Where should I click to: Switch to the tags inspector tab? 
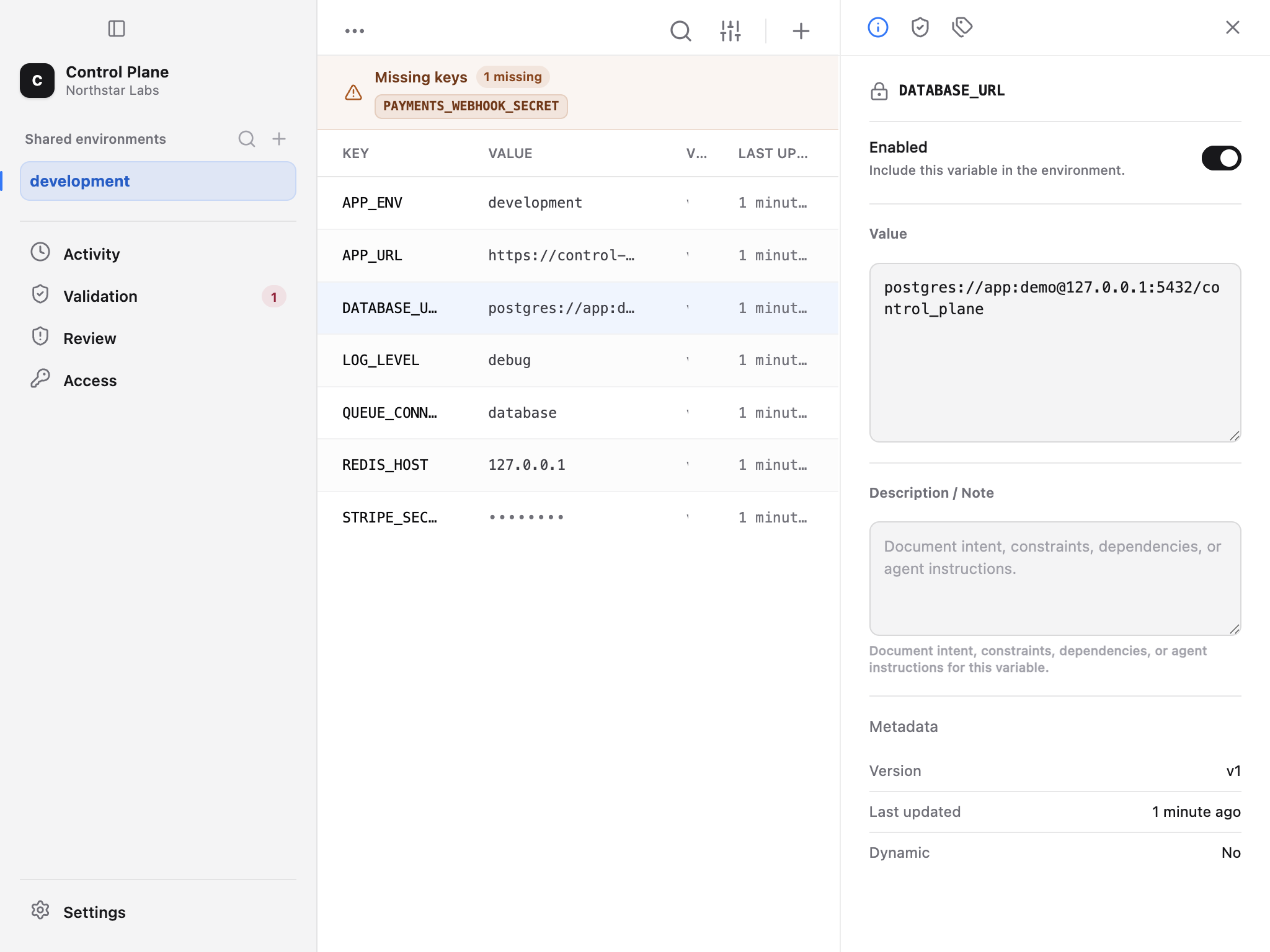tap(962, 27)
